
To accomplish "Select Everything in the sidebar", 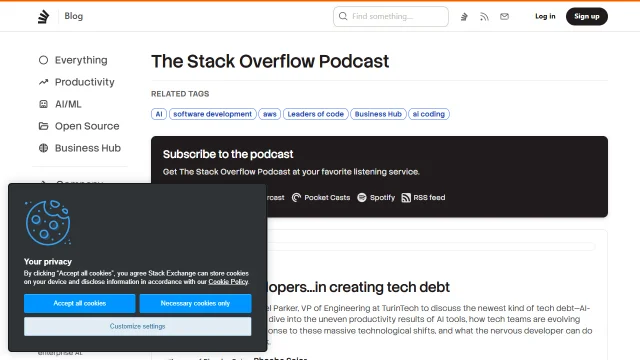I will (x=81, y=60).
